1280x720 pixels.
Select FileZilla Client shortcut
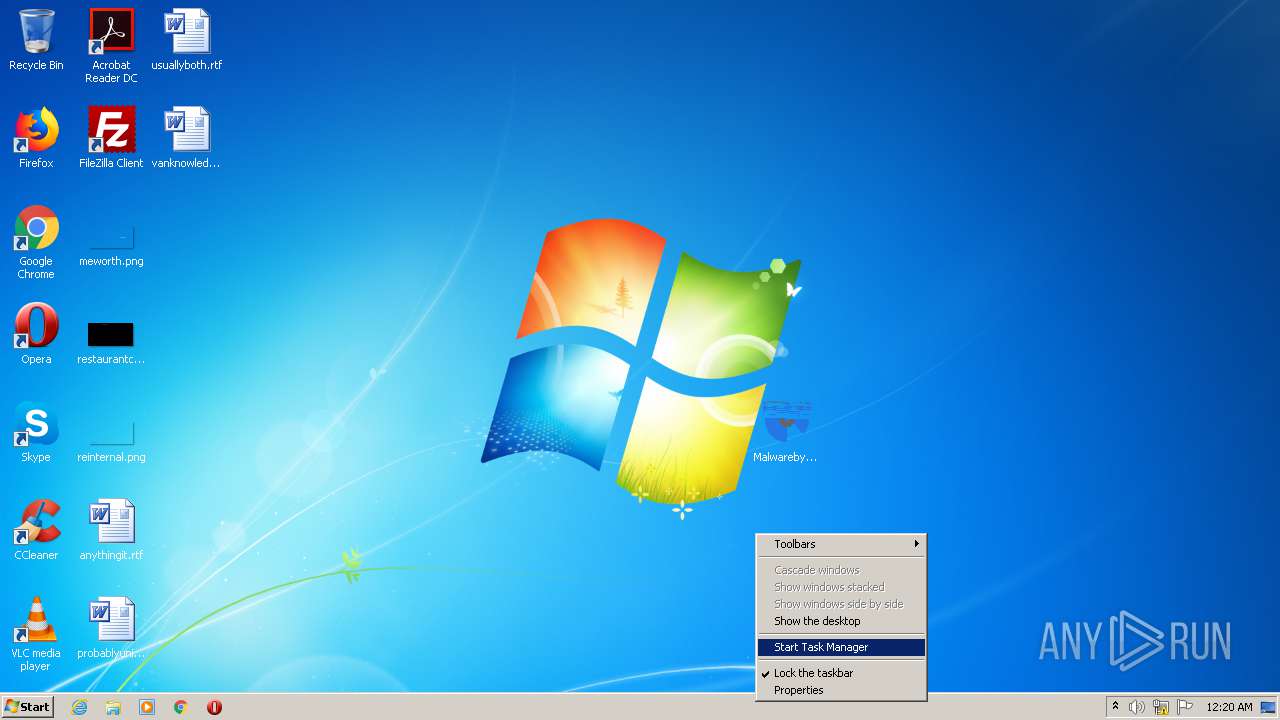click(x=111, y=138)
